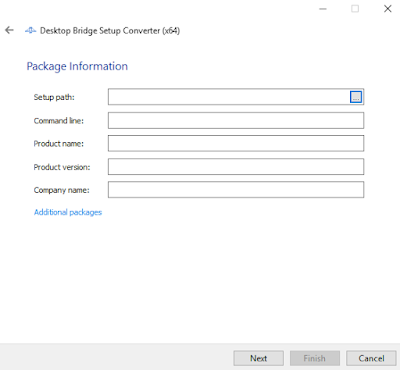Click the Package Information heading
The height and width of the screenshot is (370, 400).
77,66
